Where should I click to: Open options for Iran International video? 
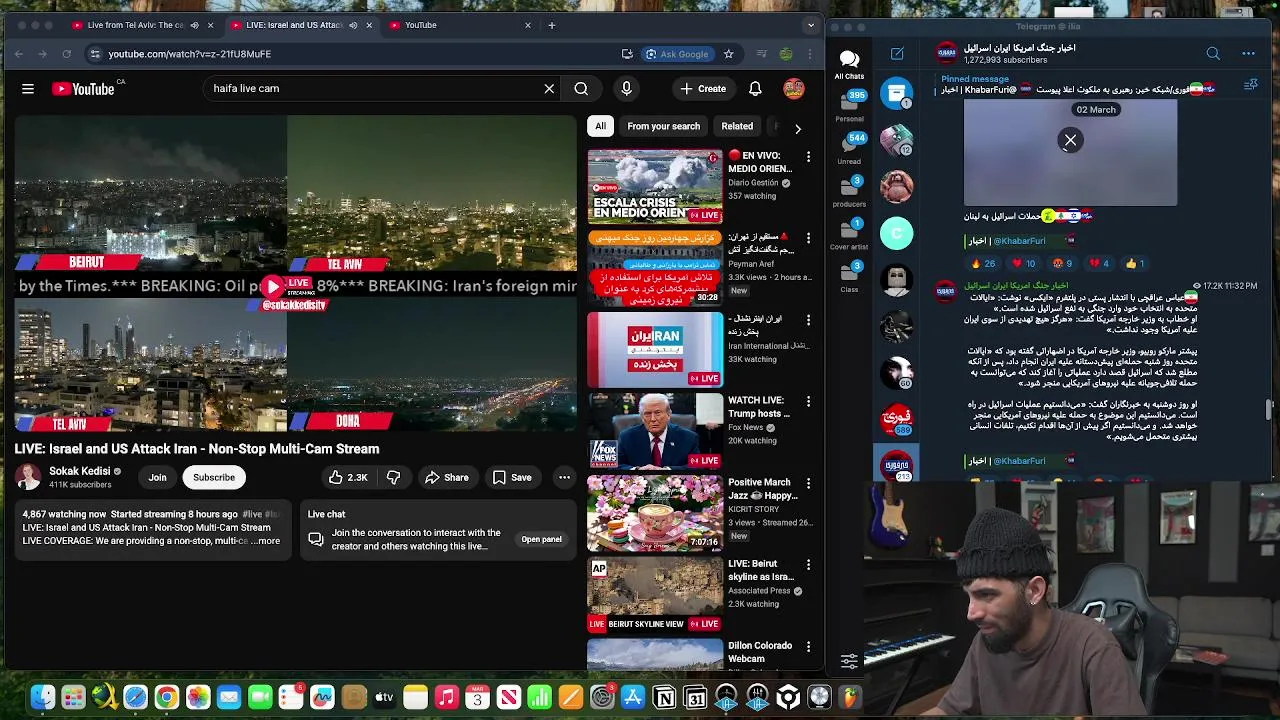[808, 320]
